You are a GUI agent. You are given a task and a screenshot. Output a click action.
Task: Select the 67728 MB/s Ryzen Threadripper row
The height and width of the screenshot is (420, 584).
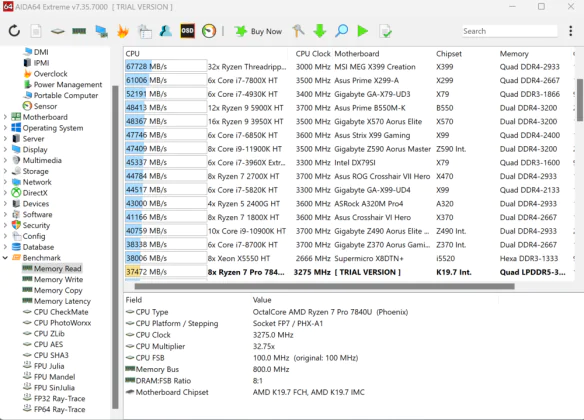[x=349, y=66]
